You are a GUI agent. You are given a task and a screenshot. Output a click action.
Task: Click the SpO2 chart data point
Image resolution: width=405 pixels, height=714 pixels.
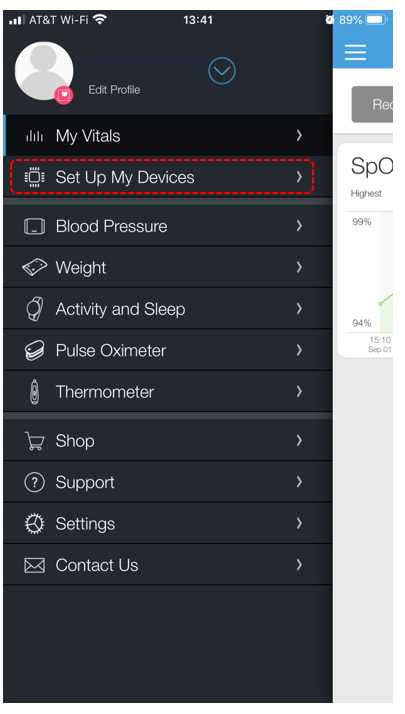[x=380, y=303]
